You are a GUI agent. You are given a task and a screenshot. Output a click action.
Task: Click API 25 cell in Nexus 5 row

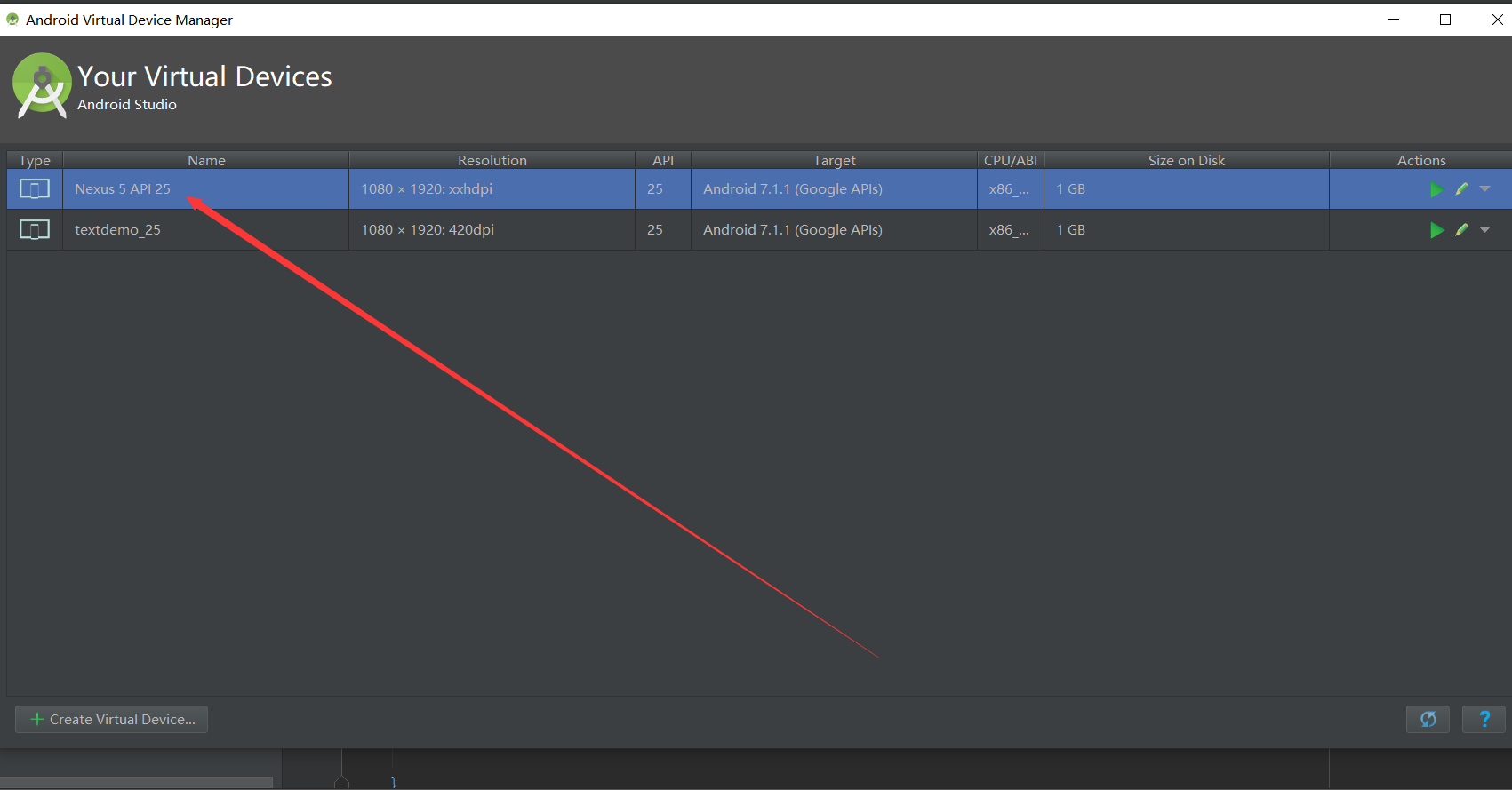663,189
